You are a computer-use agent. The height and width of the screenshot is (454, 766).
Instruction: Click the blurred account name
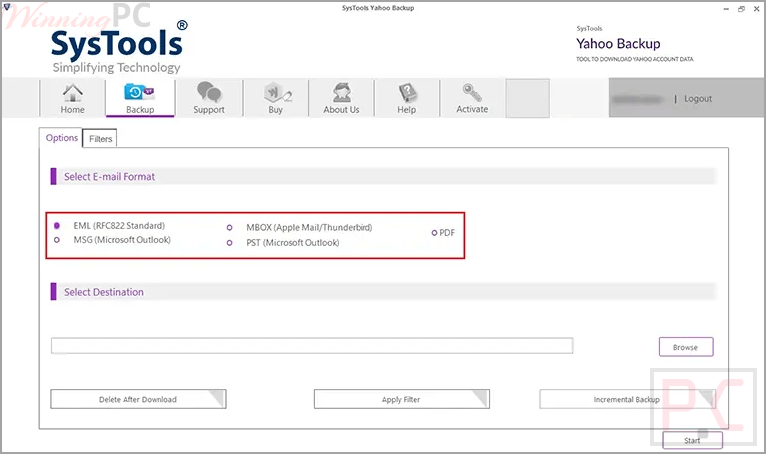638,99
